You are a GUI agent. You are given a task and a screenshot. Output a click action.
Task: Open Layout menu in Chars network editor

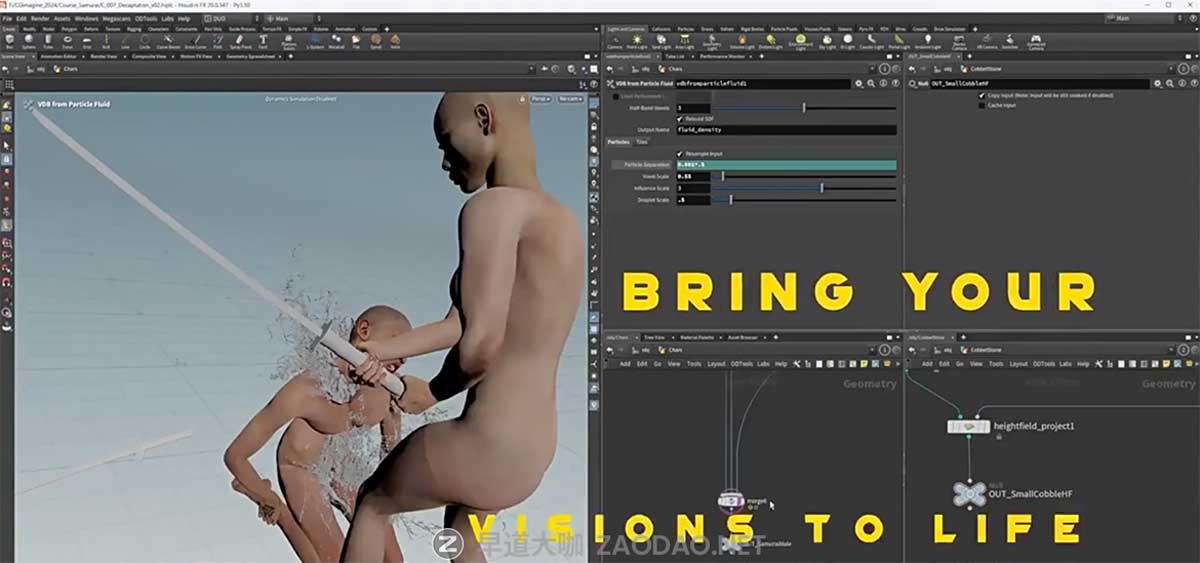click(716, 364)
